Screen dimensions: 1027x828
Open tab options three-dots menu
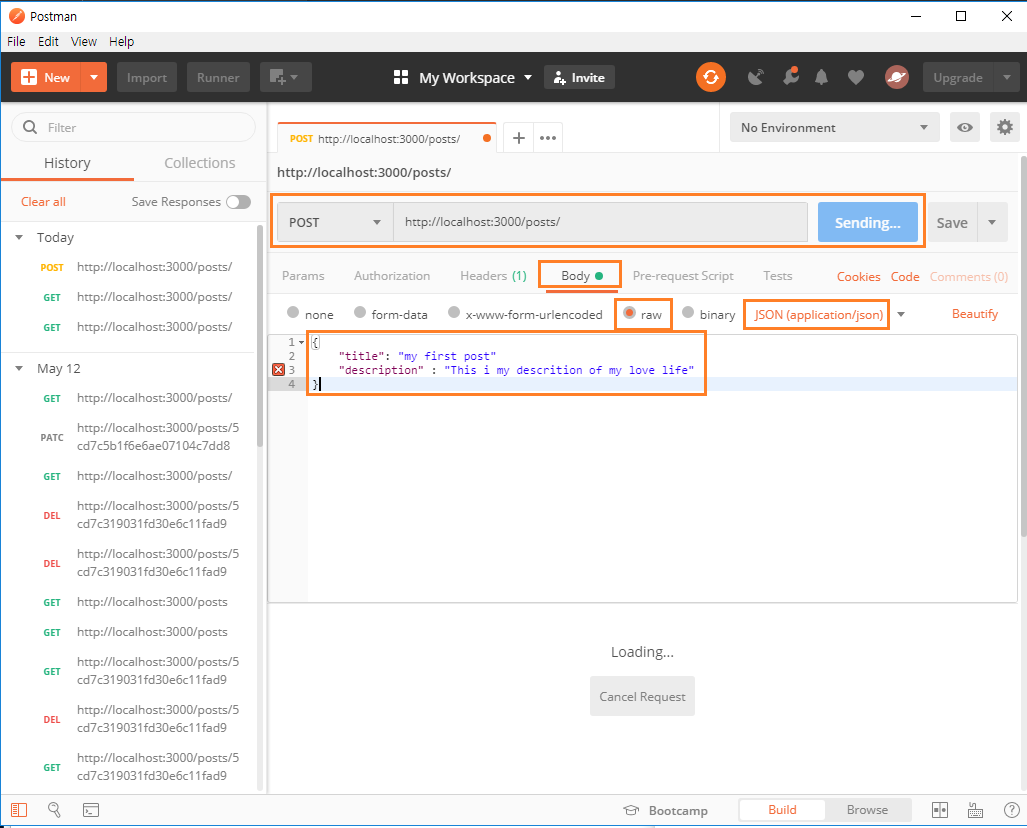click(548, 138)
